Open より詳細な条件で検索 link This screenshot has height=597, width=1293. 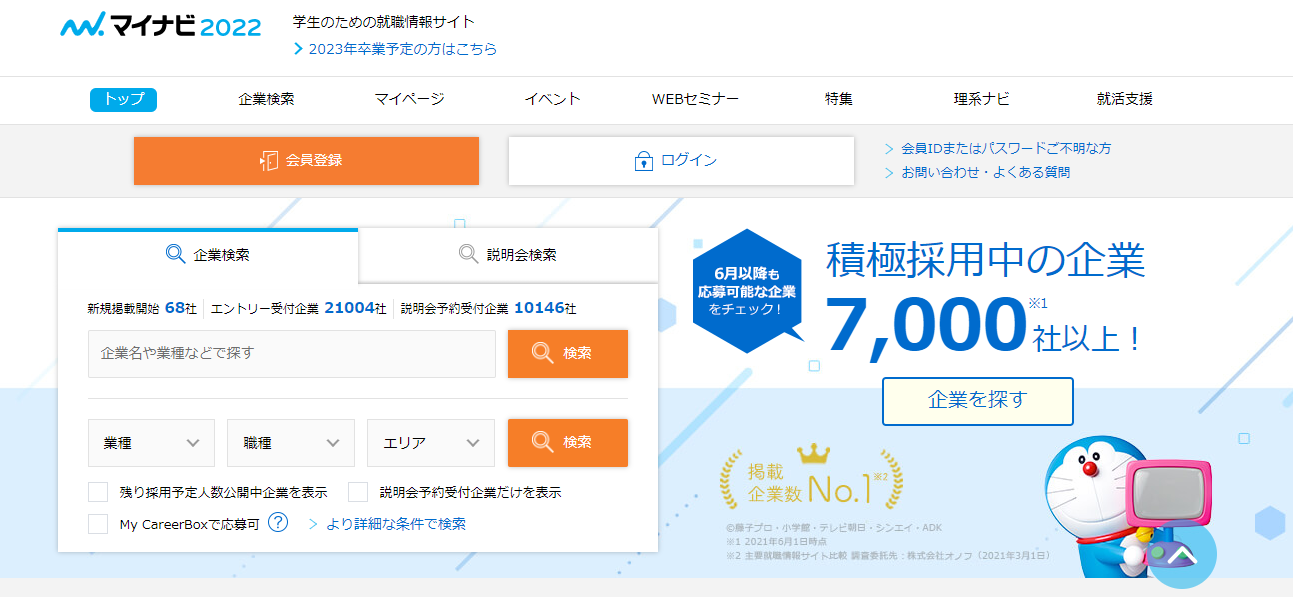tap(396, 524)
